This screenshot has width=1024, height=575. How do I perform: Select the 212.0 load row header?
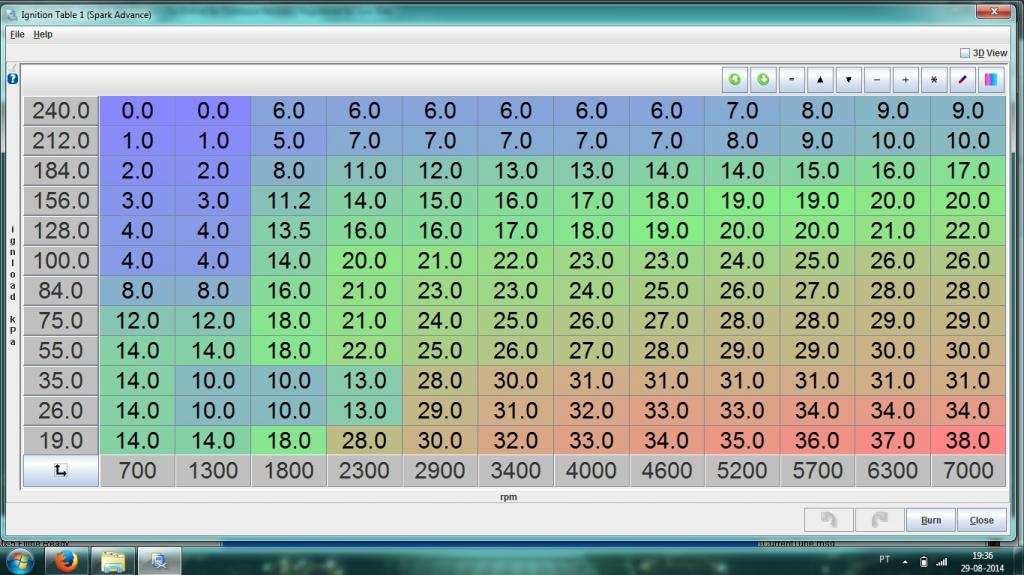tap(61, 141)
